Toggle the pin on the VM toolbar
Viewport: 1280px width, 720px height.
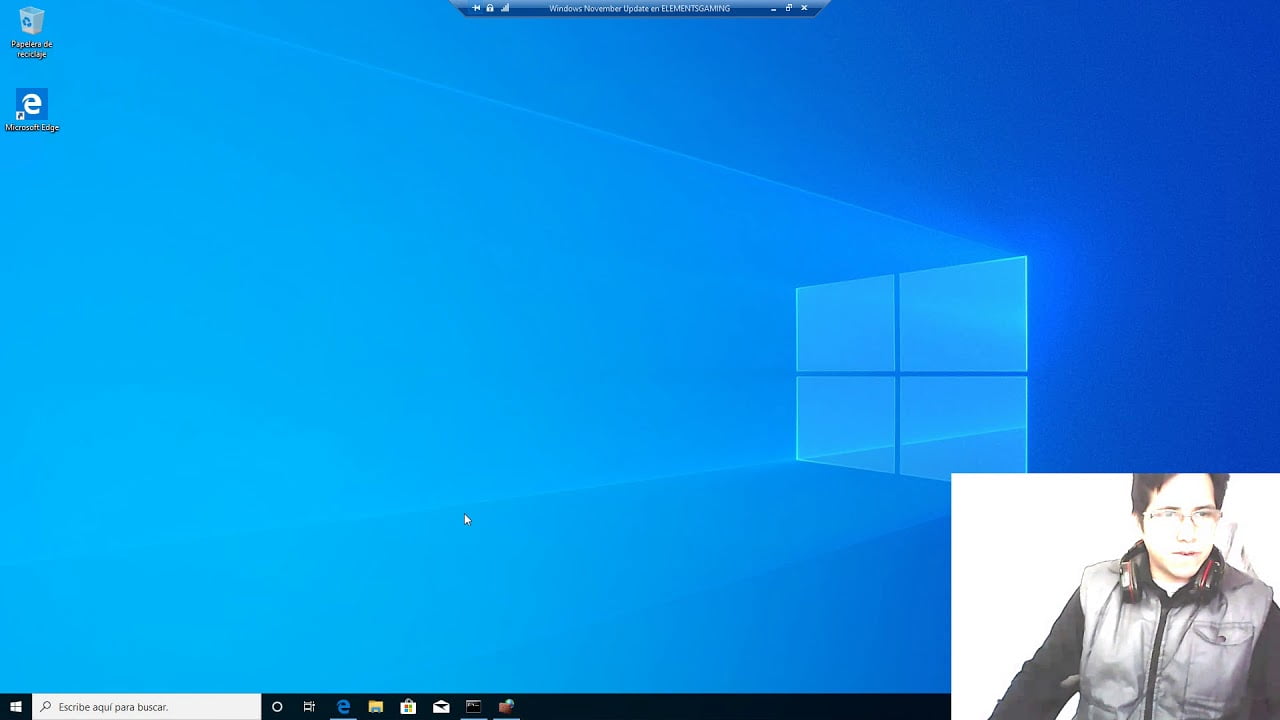click(x=475, y=7)
